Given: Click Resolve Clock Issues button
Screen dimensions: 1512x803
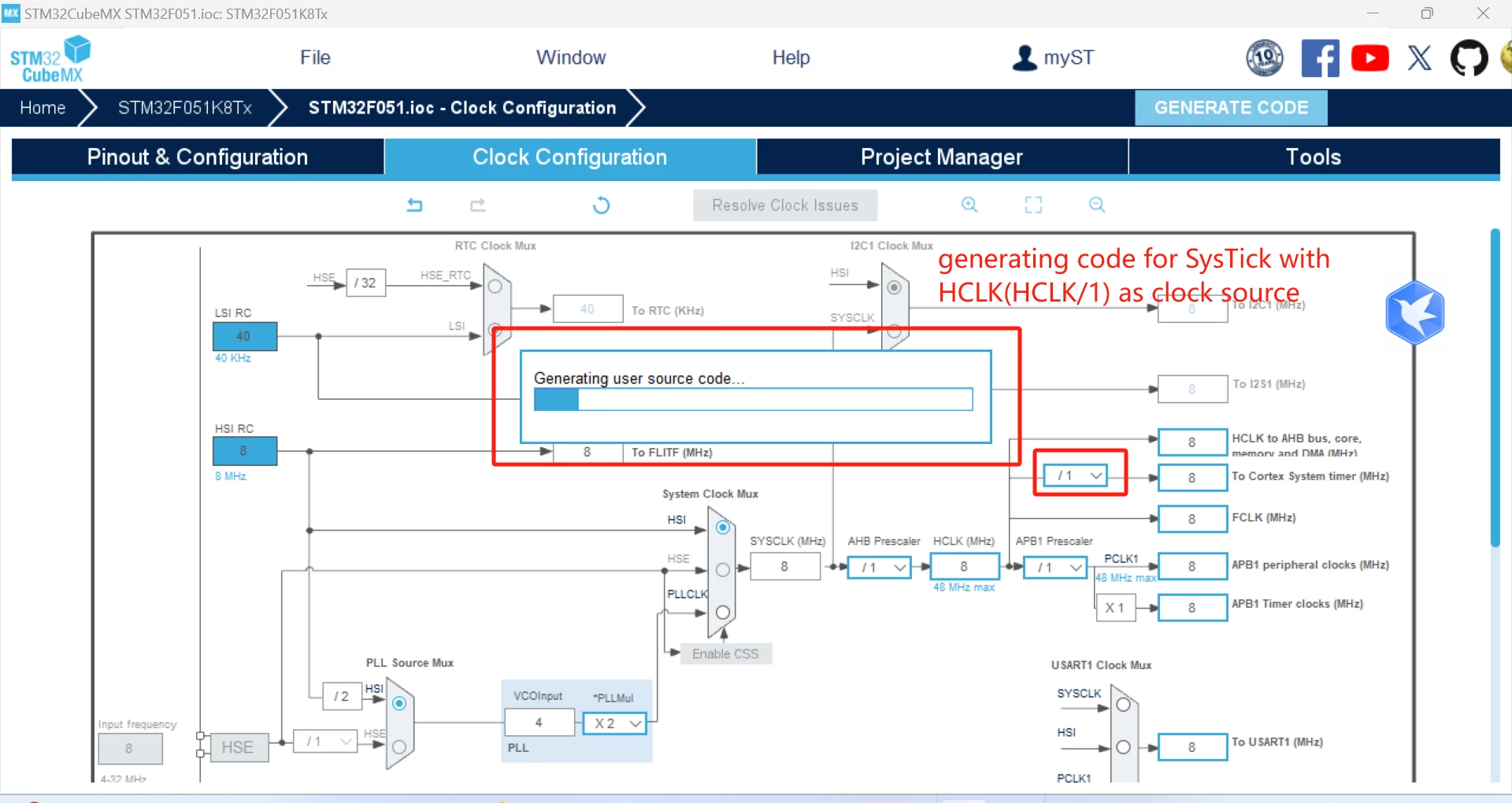Looking at the screenshot, I should tap(785, 205).
